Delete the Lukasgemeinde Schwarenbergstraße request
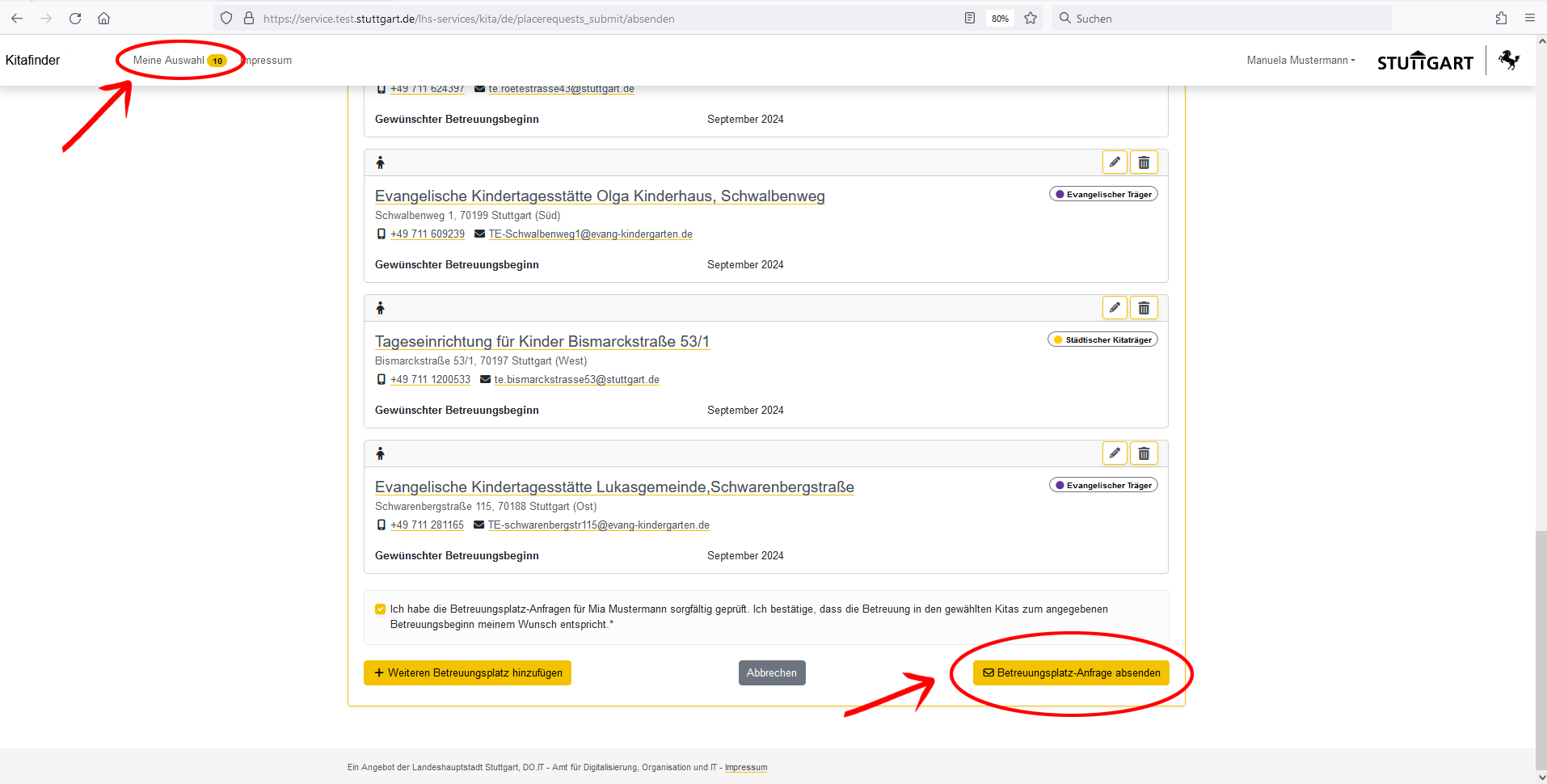The height and width of the screenshot is (784, 1547). tap(1144, 453)
